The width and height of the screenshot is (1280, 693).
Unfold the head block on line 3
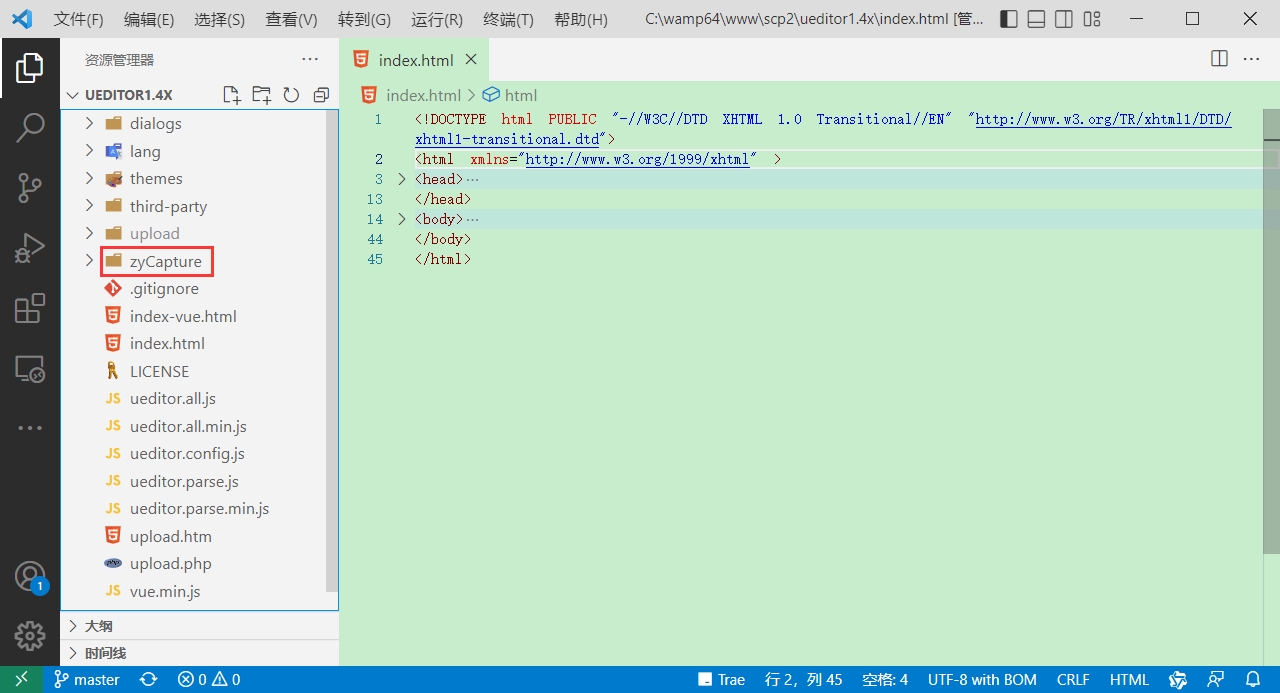(402, 179)
